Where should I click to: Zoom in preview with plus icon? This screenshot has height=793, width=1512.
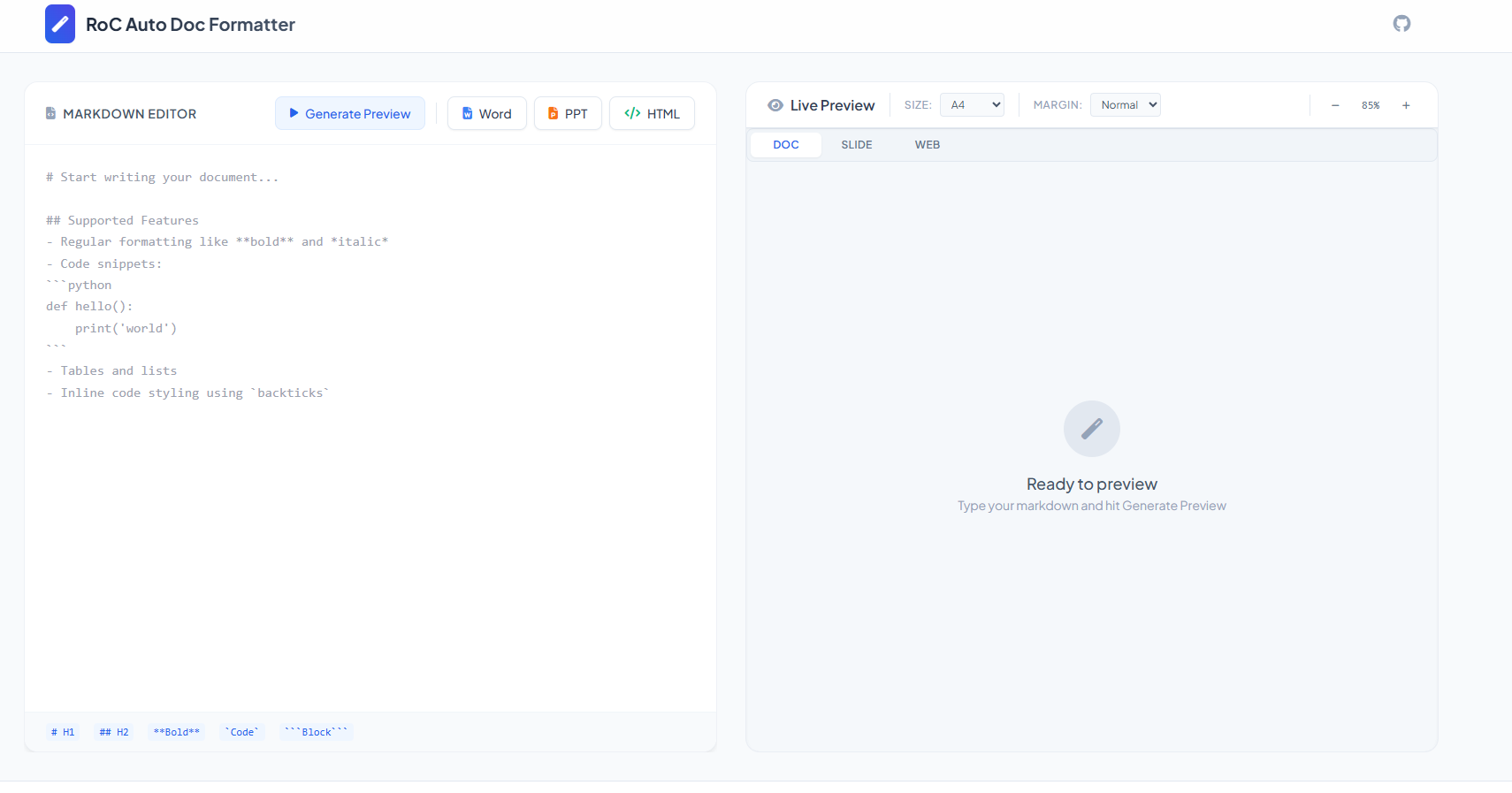(1406, 105)
